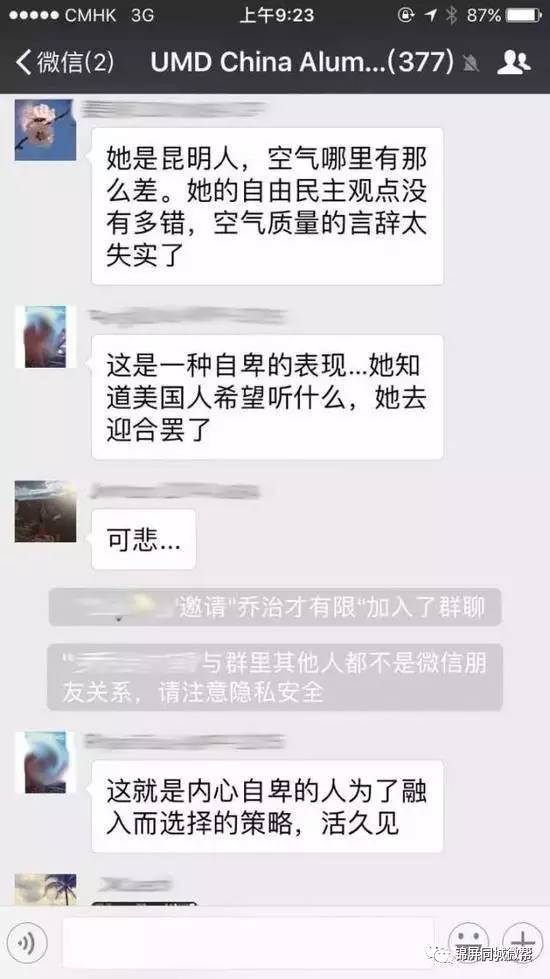This screenshot has height=979, width=550.
Task: Tap the message text input field
Action: (247, 943)
